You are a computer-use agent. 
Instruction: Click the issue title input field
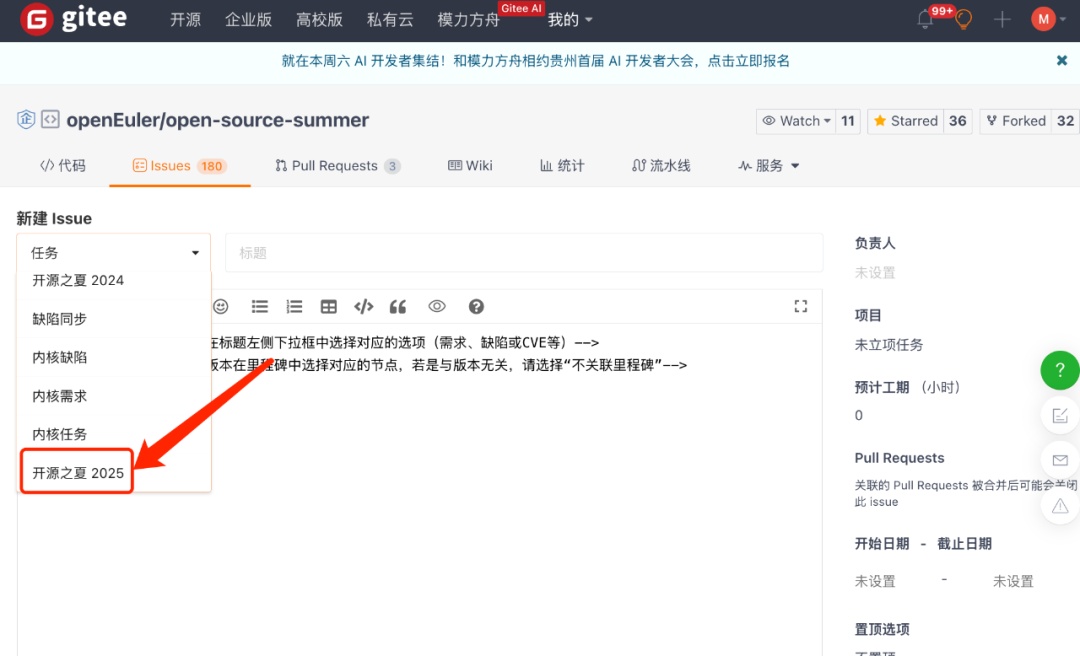[524, 253]
